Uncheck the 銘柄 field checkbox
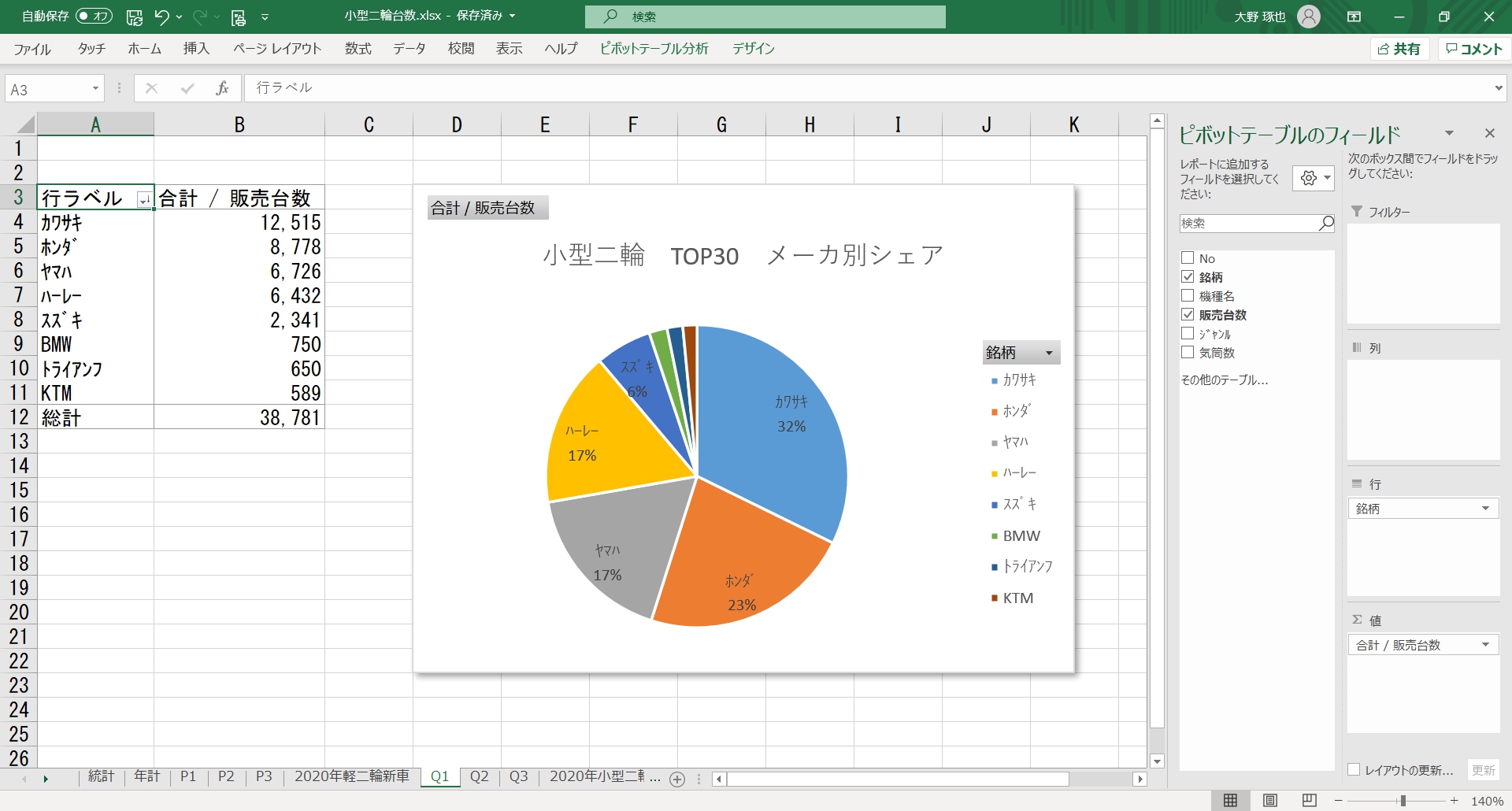Image resolution: width=1512 pixels, height=811 pixels. pos(1188,276)
